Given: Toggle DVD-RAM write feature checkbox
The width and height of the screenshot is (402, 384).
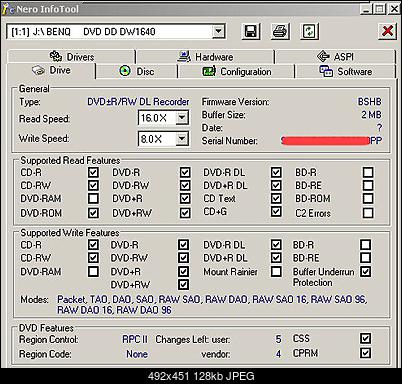Looking at the screenshot, I should coord(93,272).
